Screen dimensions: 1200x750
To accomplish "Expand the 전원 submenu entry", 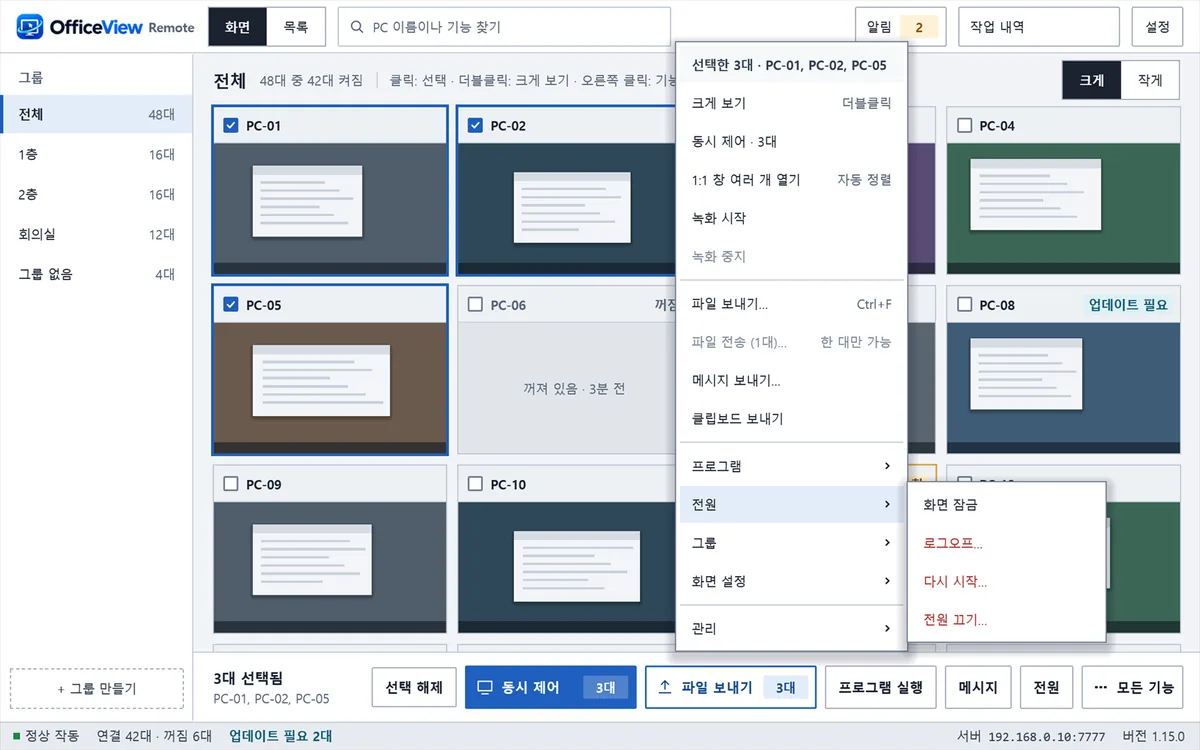I will tap(791, 505).
